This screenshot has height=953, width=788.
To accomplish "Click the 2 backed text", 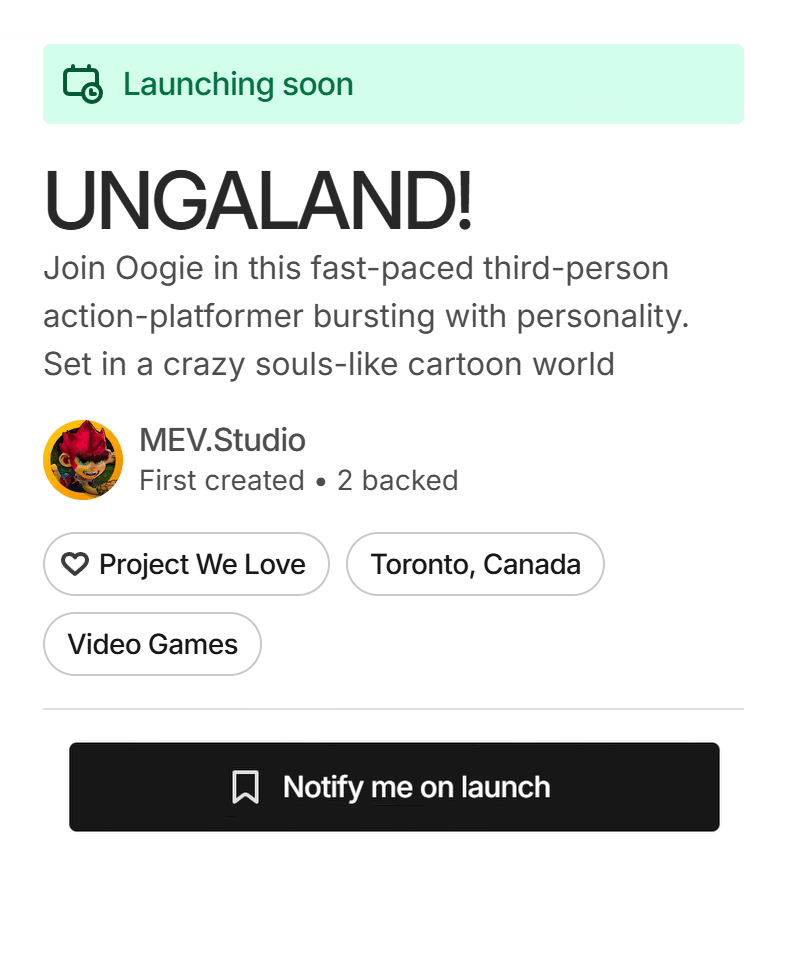I will pyautogui.click(x=397, y=481).
